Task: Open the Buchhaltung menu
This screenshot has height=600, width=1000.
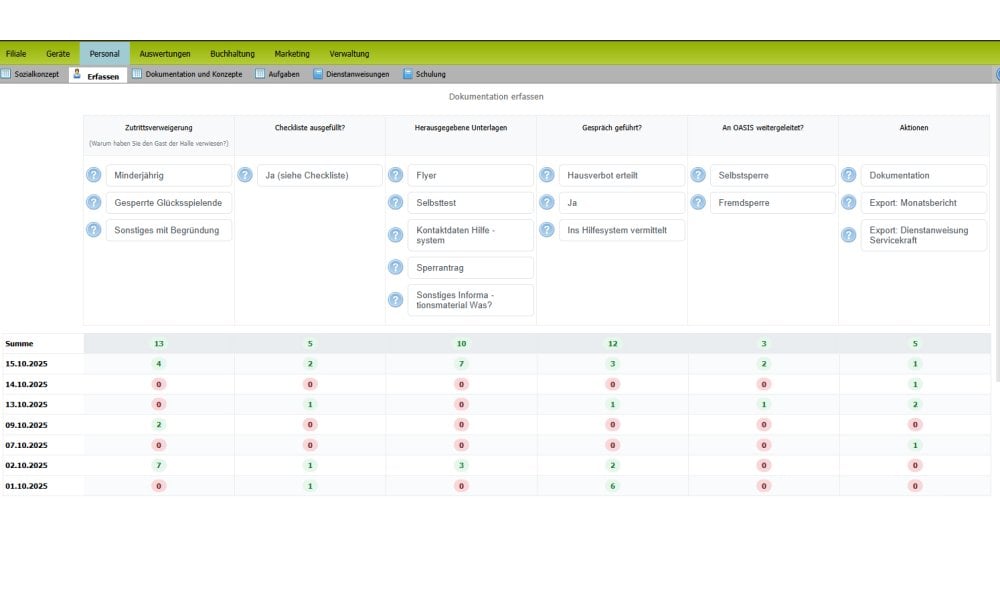Action: coord(232,54)
